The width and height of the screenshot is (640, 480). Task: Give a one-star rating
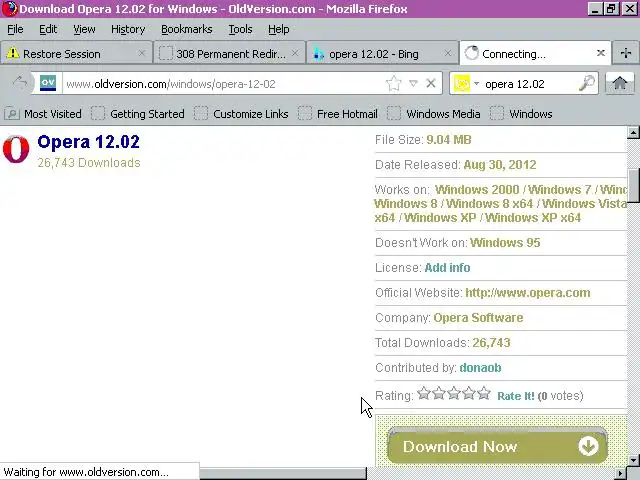[424, 393]
